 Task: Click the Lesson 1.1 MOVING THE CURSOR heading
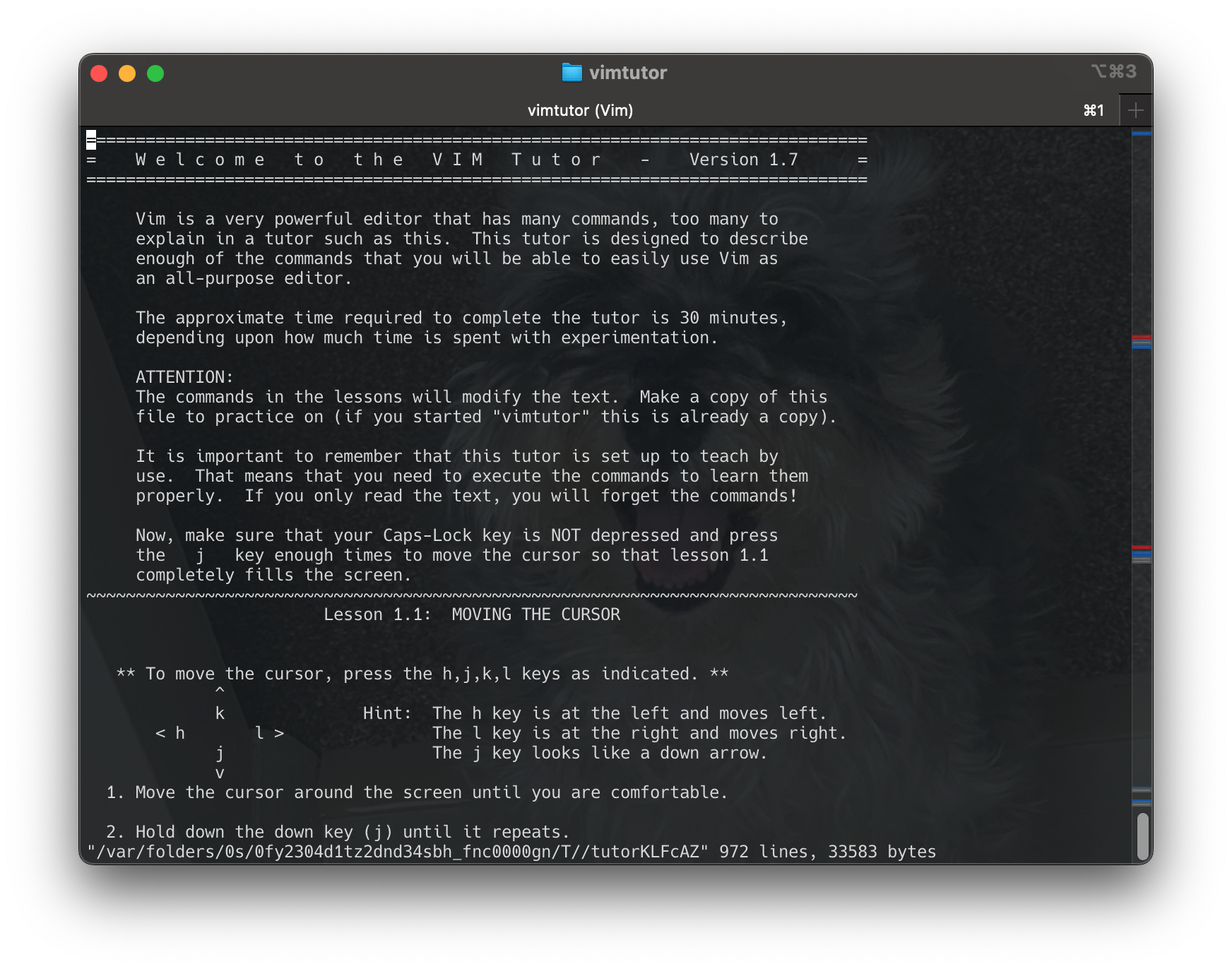[472, 614]
